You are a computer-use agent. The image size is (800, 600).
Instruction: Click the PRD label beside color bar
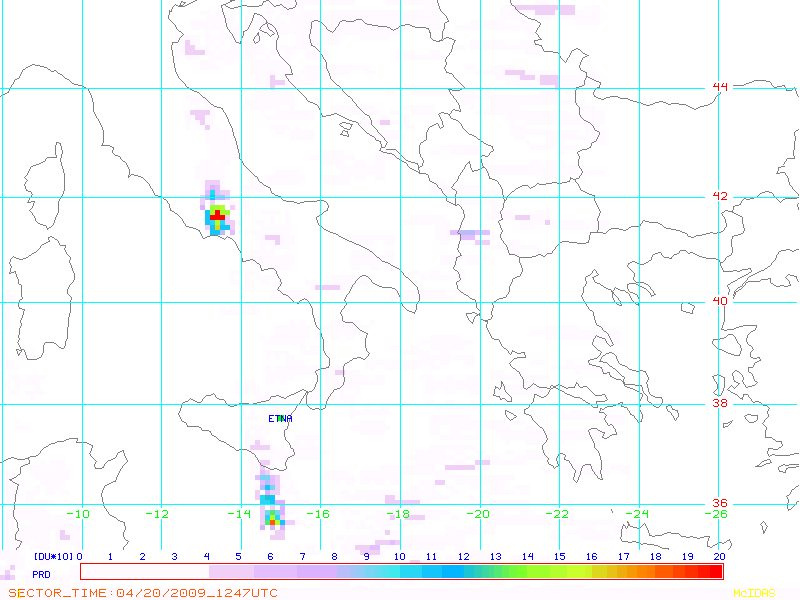pos(41,574)
